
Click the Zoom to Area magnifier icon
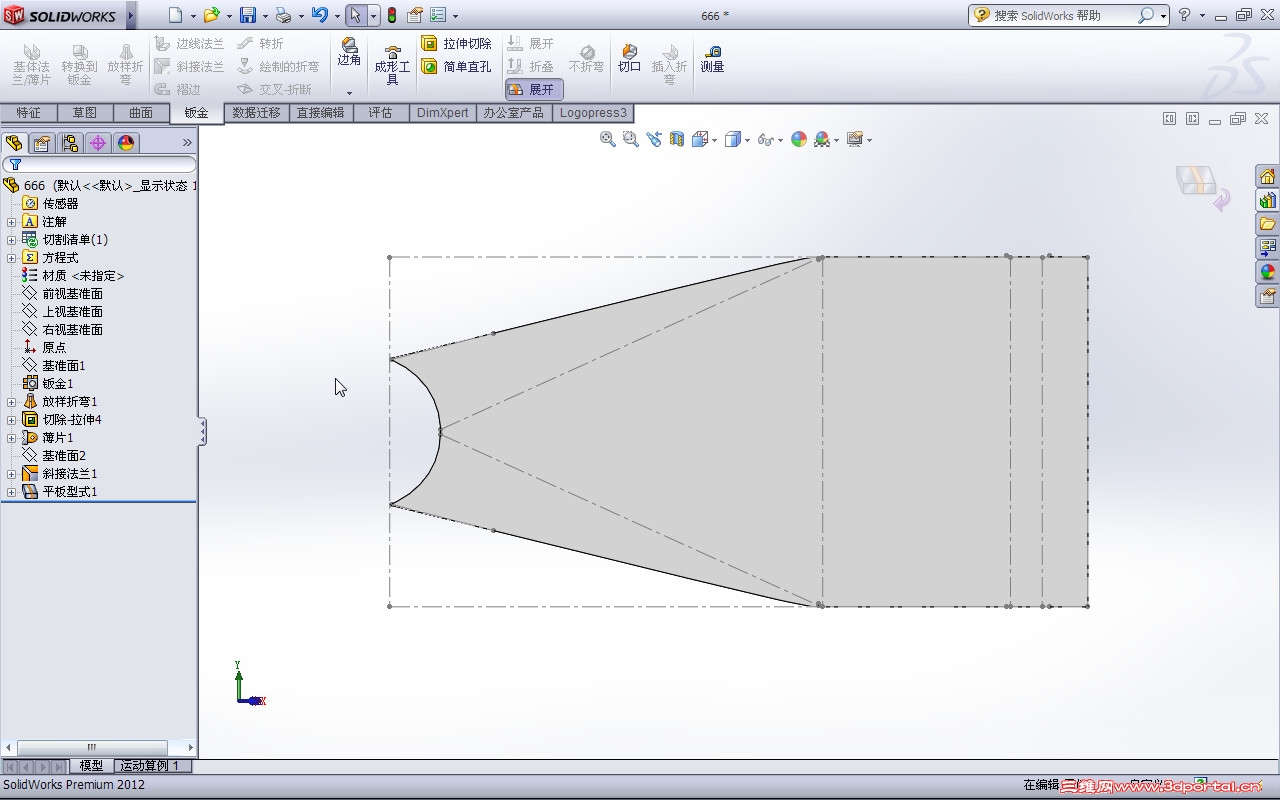point(630,139)
